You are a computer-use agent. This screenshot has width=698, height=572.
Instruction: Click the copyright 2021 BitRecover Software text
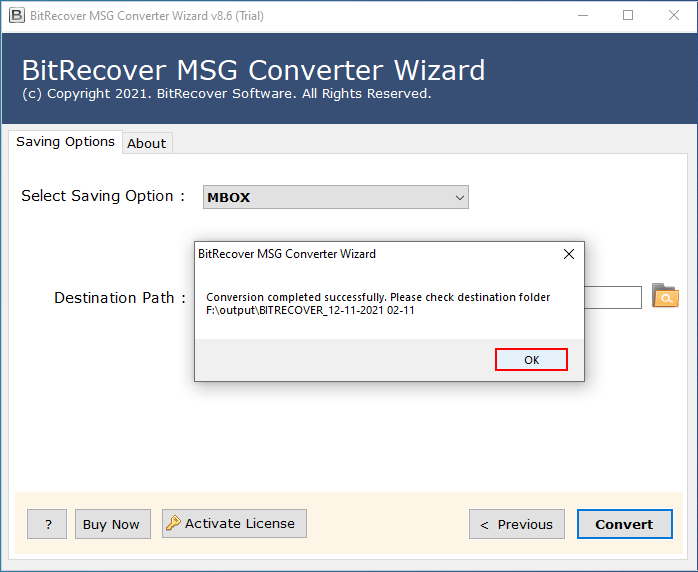coord(227,94)
